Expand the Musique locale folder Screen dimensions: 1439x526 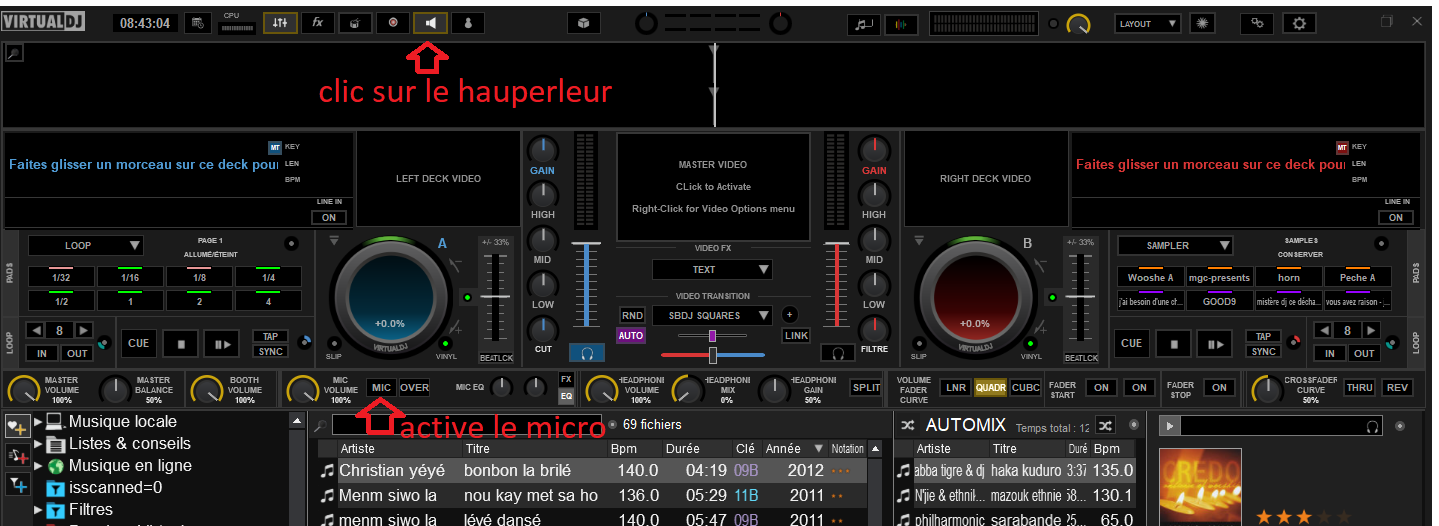(39, 422)
